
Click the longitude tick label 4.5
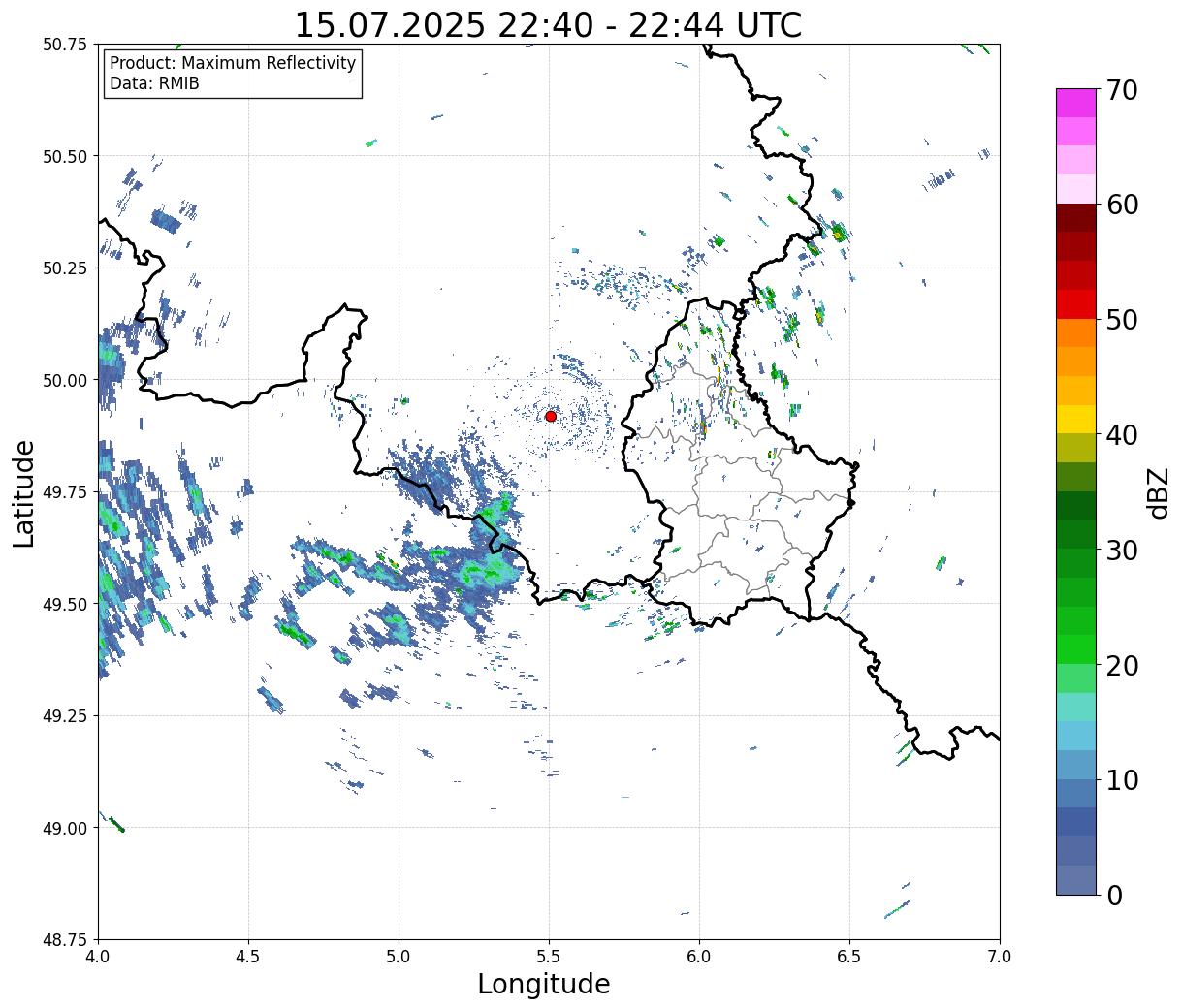click(x=248, y=957)
